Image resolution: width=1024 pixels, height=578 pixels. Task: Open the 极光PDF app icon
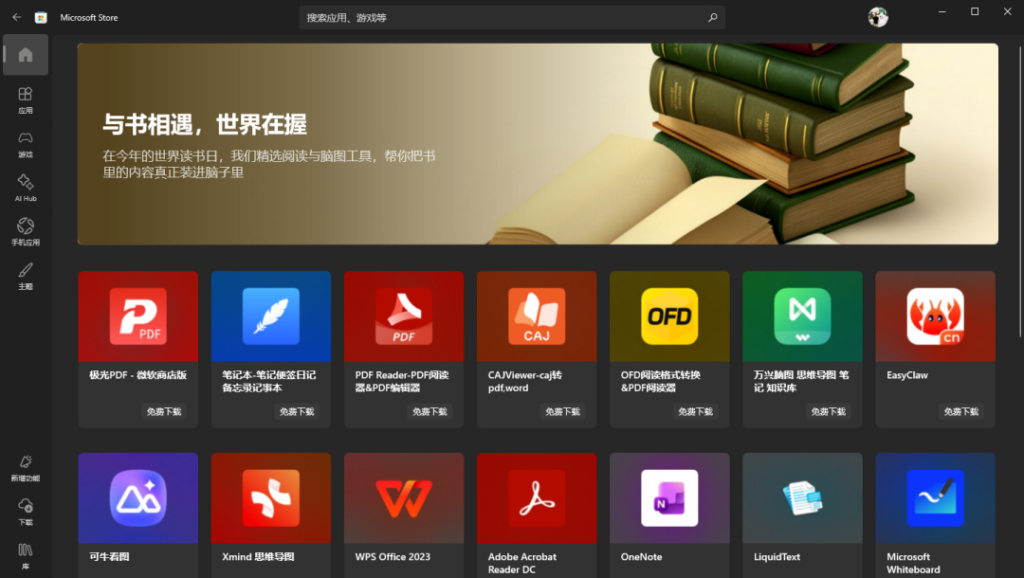[x=138, y=316]
